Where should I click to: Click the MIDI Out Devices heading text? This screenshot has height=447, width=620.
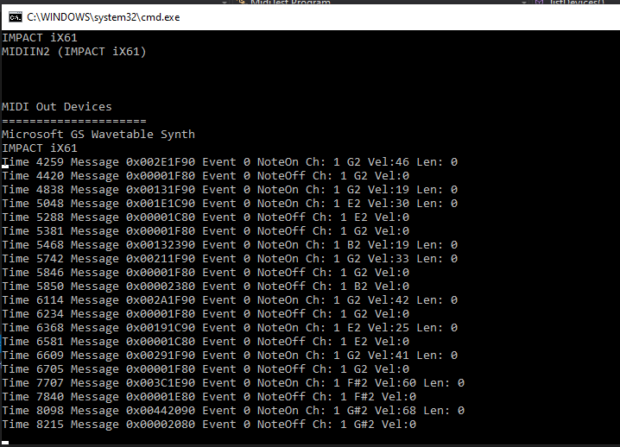(x=57, y=106)
